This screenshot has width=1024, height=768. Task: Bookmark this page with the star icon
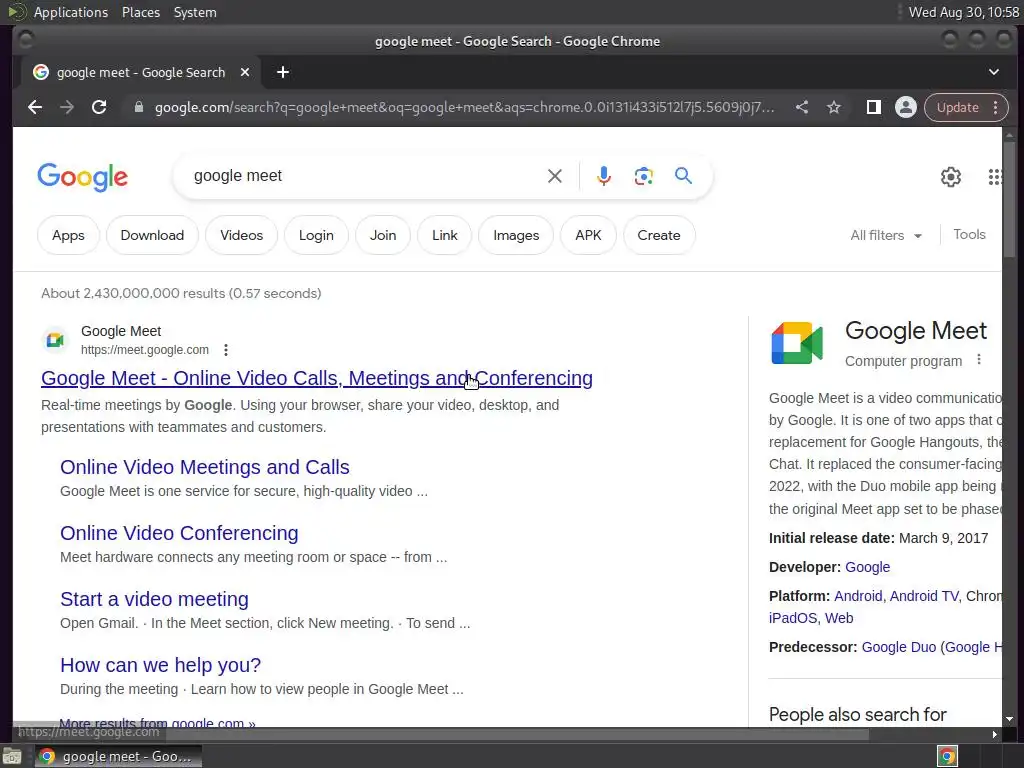click(x=834, y=107)
